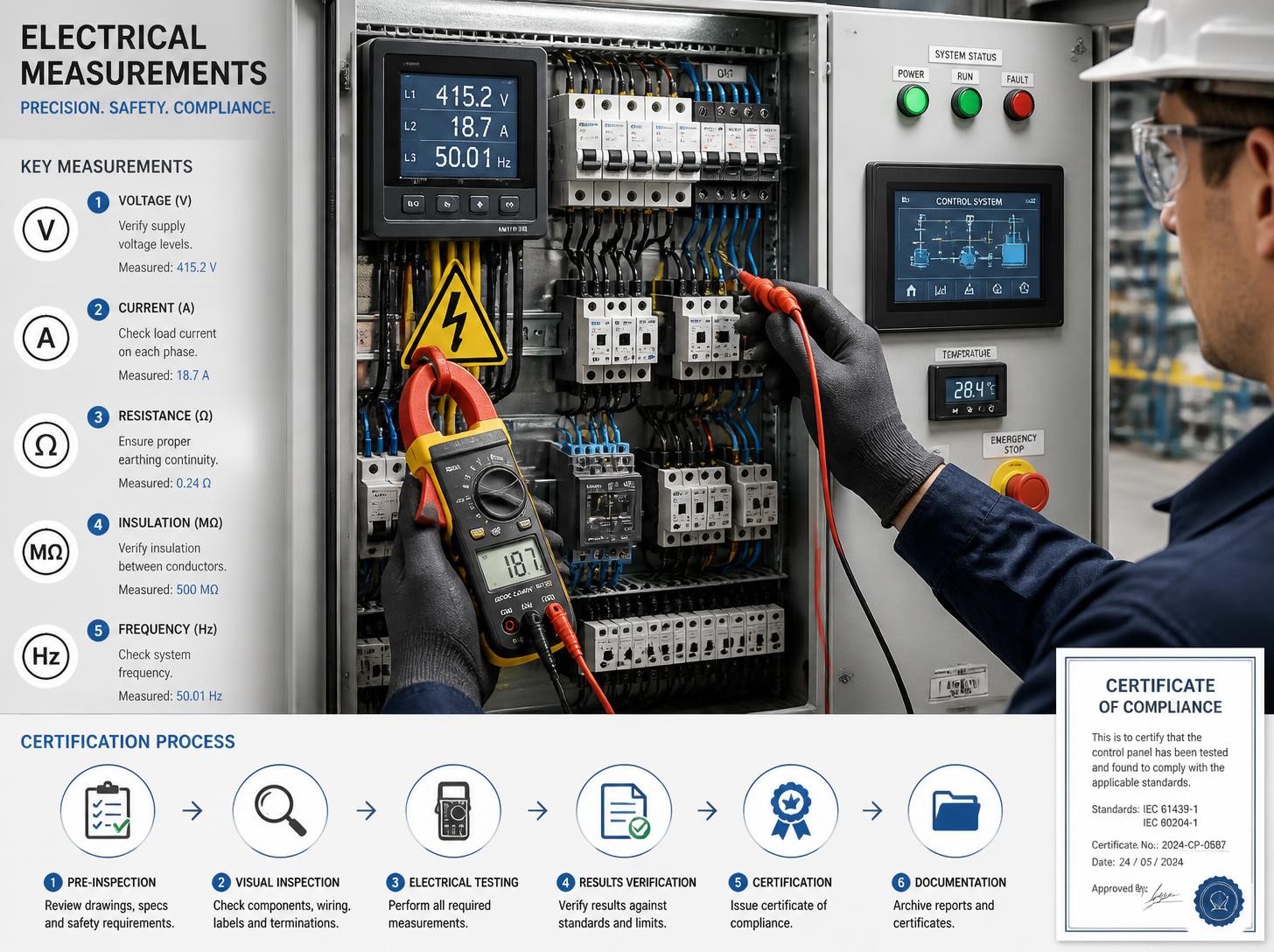The image size is (1274, 952).
Task: Click the Resistance Ω circle icon
Action: [x=46, y=445]
